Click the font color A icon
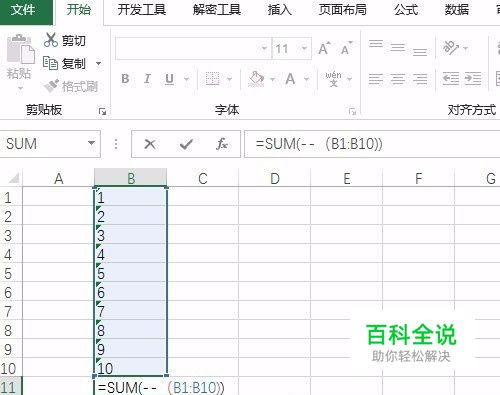The image size is (500, 395). [x=290, y=79]
